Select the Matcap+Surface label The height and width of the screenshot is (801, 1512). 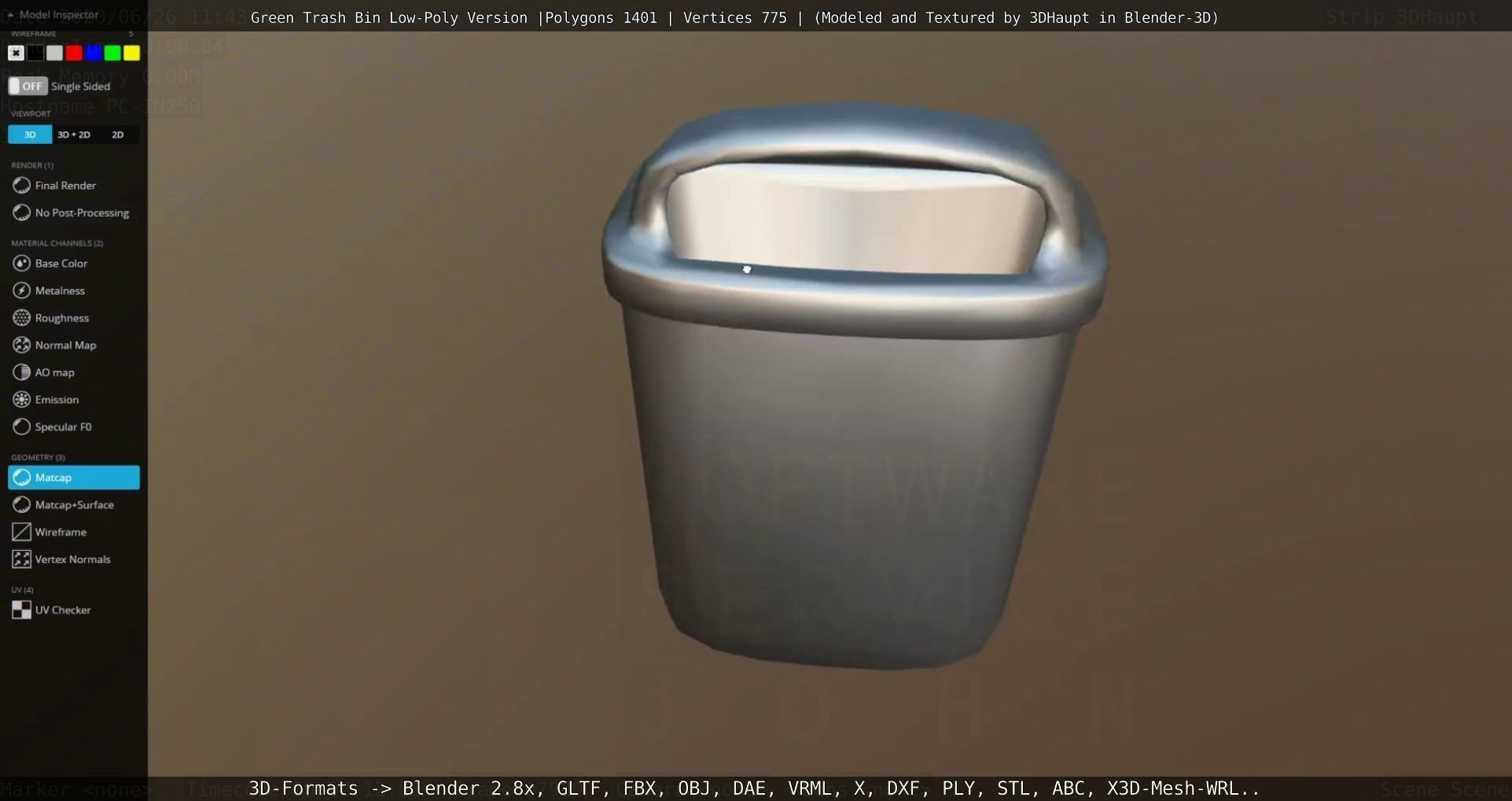tap(75, 505)
